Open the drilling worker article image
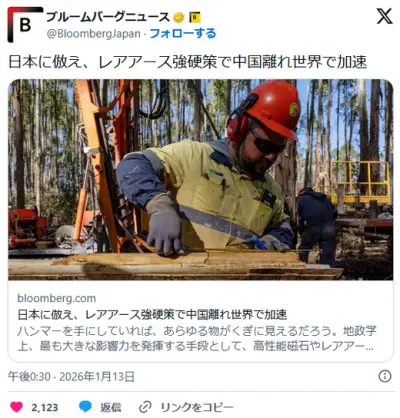This screenshot has width=400, height=418. [200, 180]
